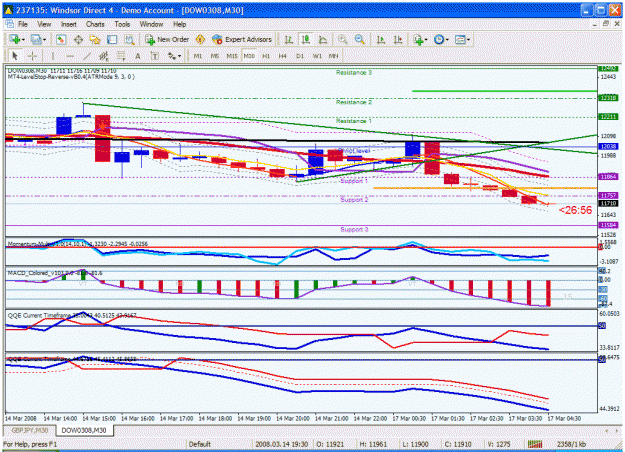Image resolution: width=625 pixels, height=452 pixels.
Task: Activate the crosshair cursor mode
Action: pyautogui.click(x=32, y=56)
